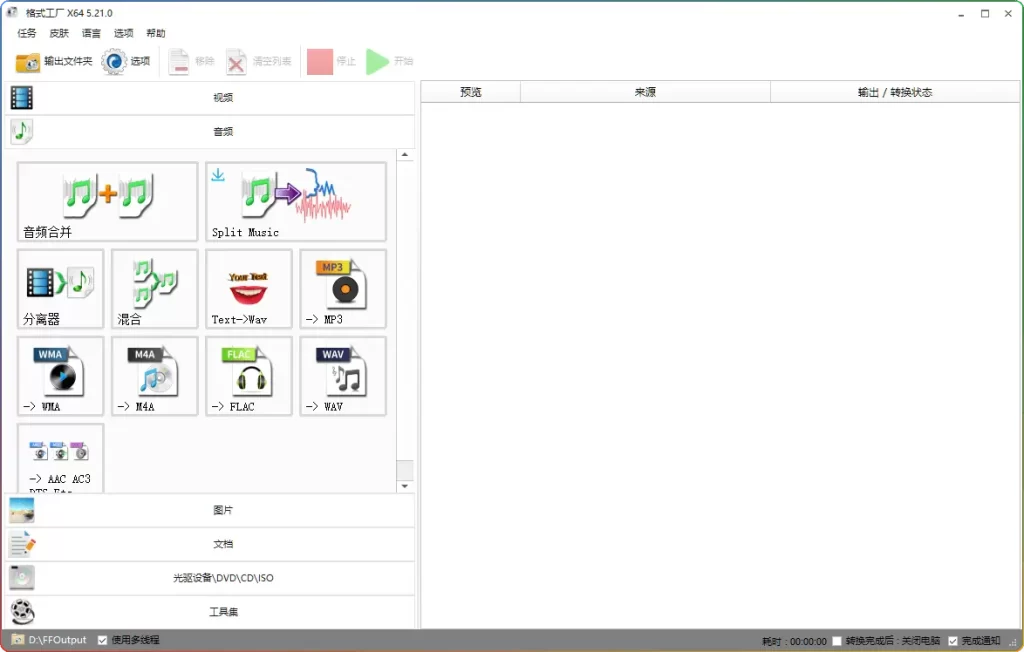
Task: Open the Text->Wav converter
Action: click(248, 289)
